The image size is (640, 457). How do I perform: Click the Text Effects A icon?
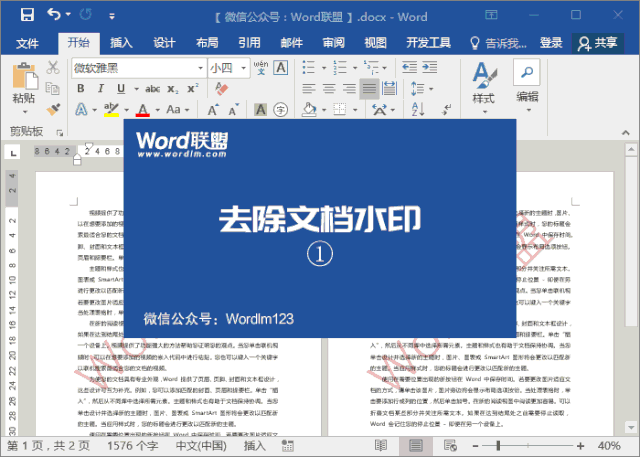[x=81, y=109]
